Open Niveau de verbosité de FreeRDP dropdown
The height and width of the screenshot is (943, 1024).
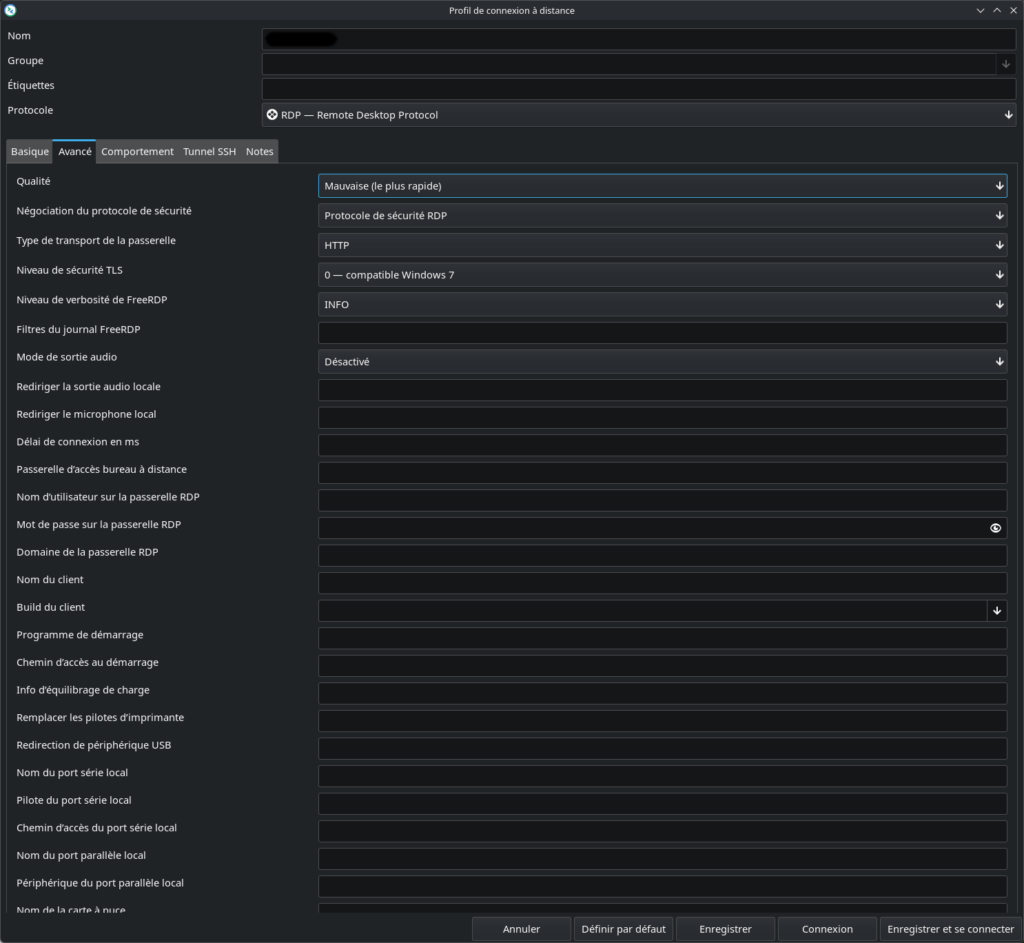point(661,304)
